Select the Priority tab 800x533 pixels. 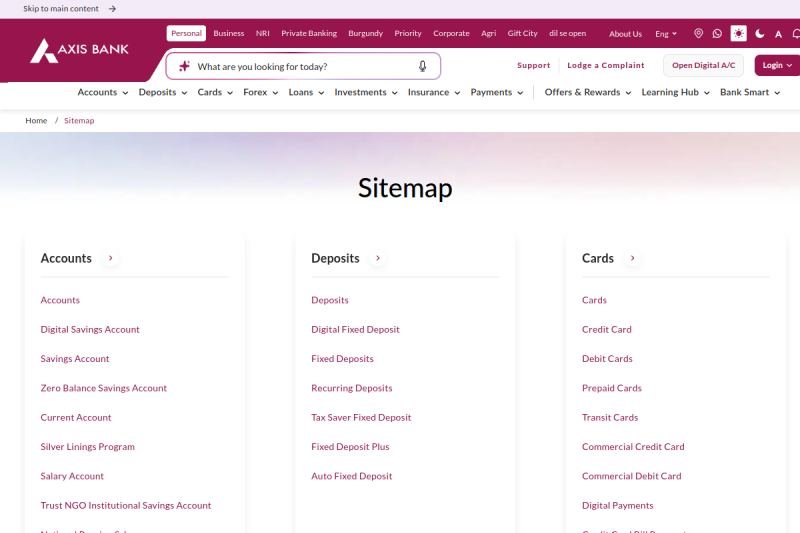408,33
